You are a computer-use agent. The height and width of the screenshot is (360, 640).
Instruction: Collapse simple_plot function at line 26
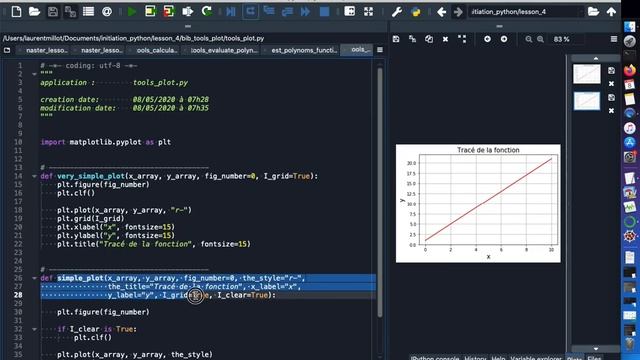pos(34,278)
